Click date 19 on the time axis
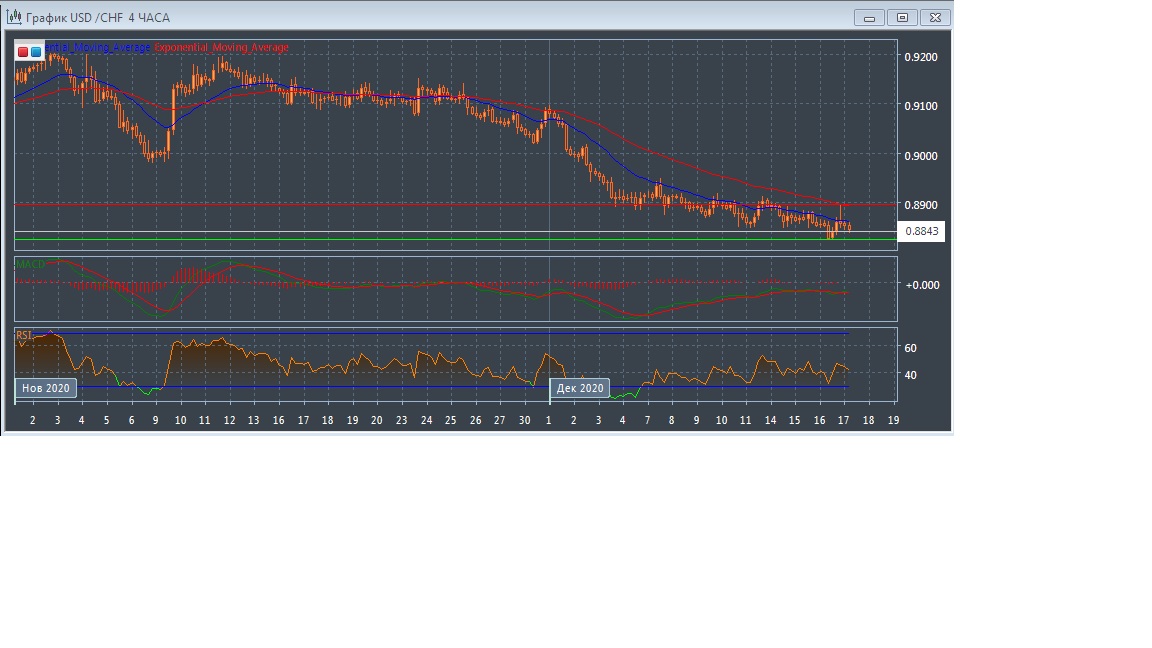Screen dimensions: 1152x648 [x=893, y=420]
